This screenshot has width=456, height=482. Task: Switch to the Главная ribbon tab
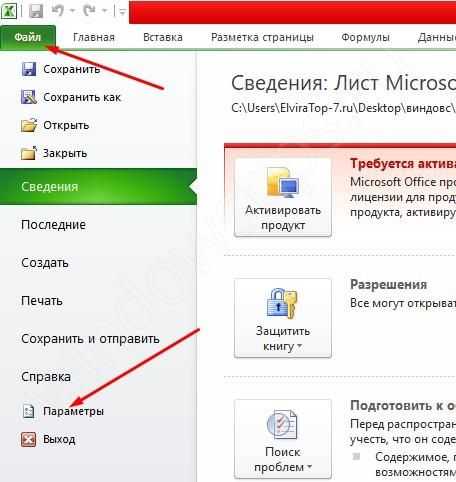pyautogui.click(x=94, y=37)
